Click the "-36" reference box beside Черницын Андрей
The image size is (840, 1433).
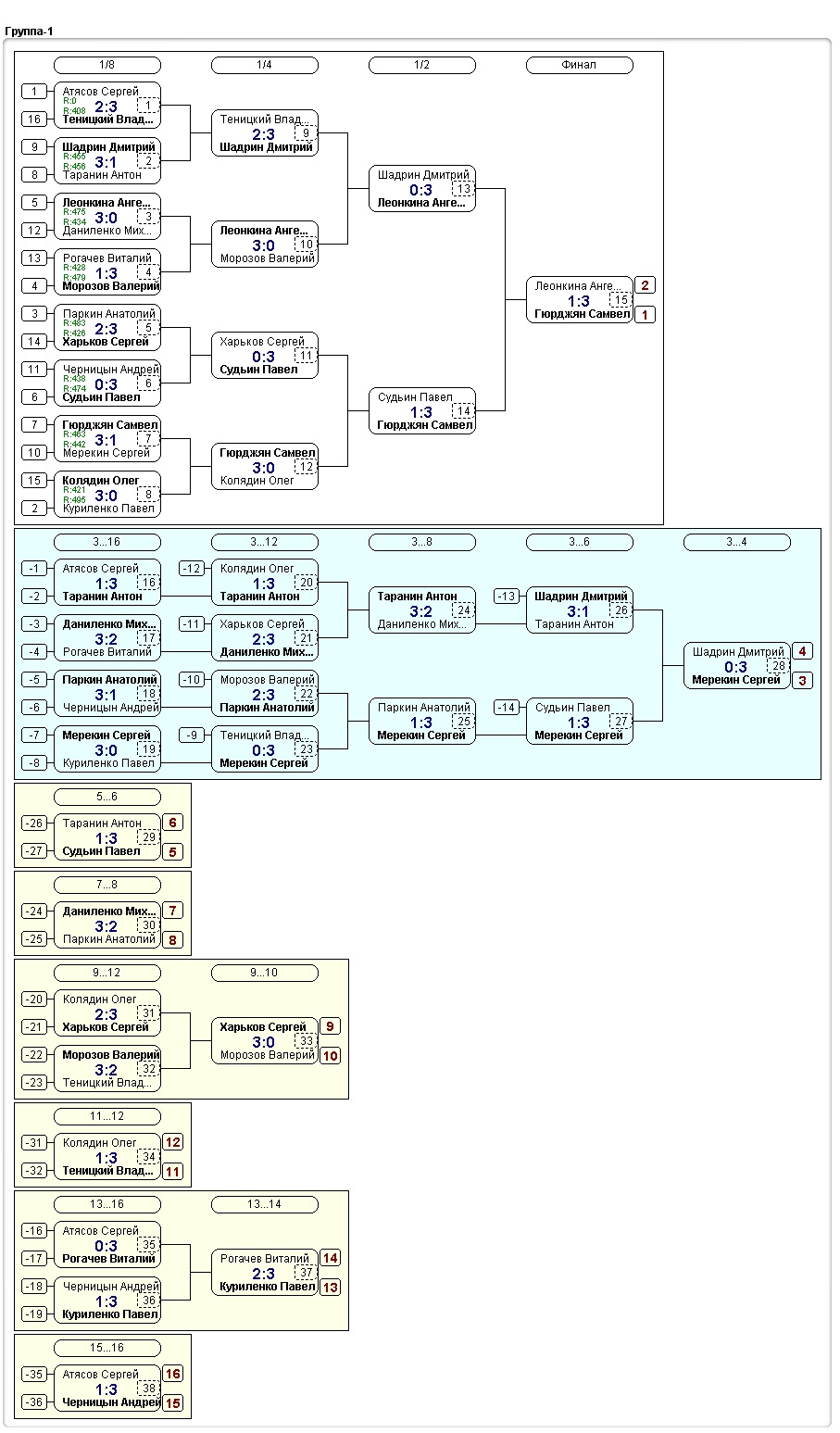click(34, 1402)
